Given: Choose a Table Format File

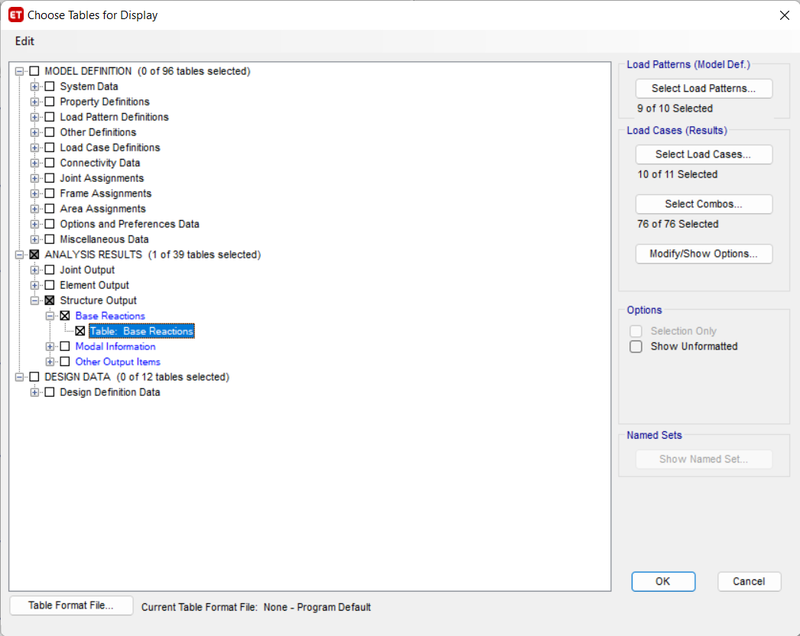Looking at the screenshot, I should (71, 605).
